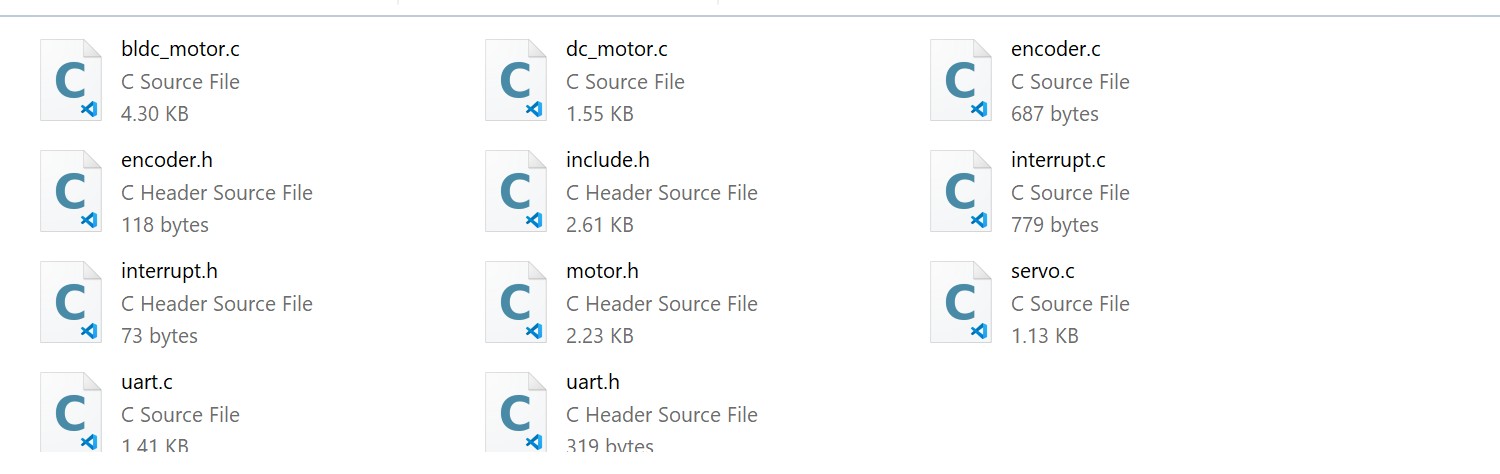
Task: Click the interrupt.h filename label
Action: [169, 271]
